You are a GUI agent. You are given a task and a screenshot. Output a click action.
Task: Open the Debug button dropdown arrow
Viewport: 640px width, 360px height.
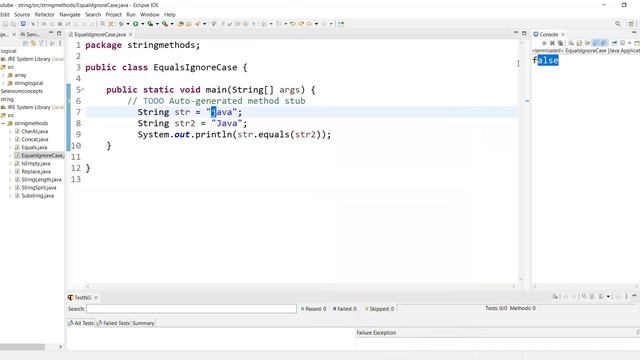(128, 24)
